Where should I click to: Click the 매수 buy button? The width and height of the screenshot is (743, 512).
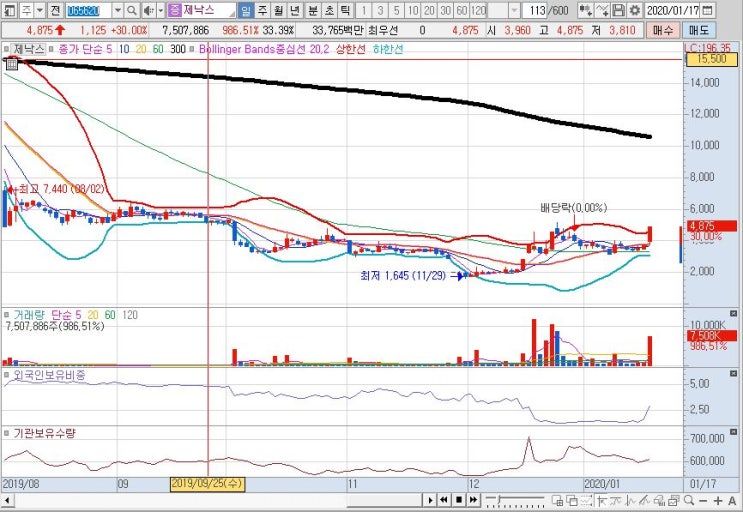(x=662, y=30)
